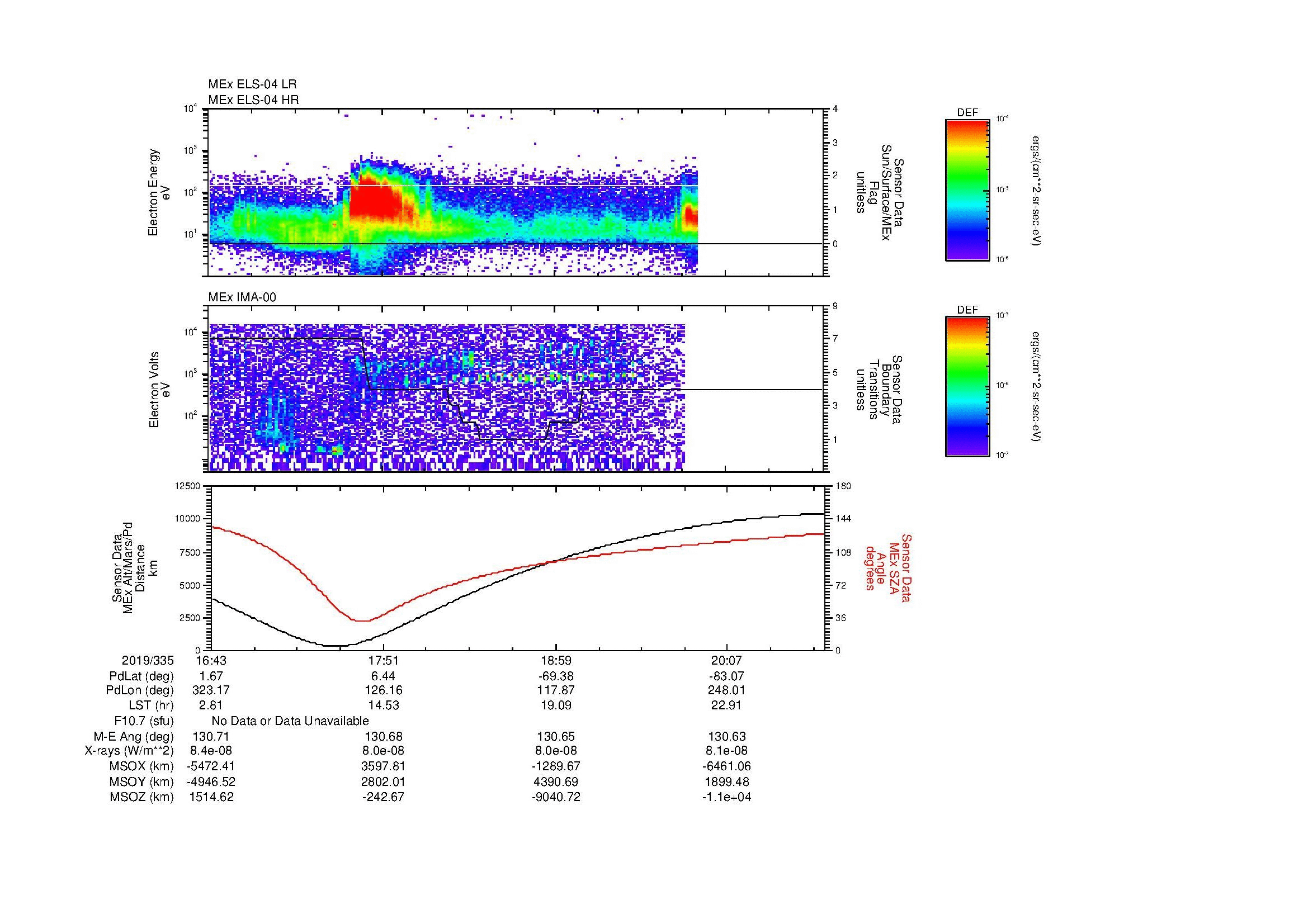Click the MEx IMA-00 panel title
The height and width of the screenshot is (924, 1308).
[x=242, y=297]
